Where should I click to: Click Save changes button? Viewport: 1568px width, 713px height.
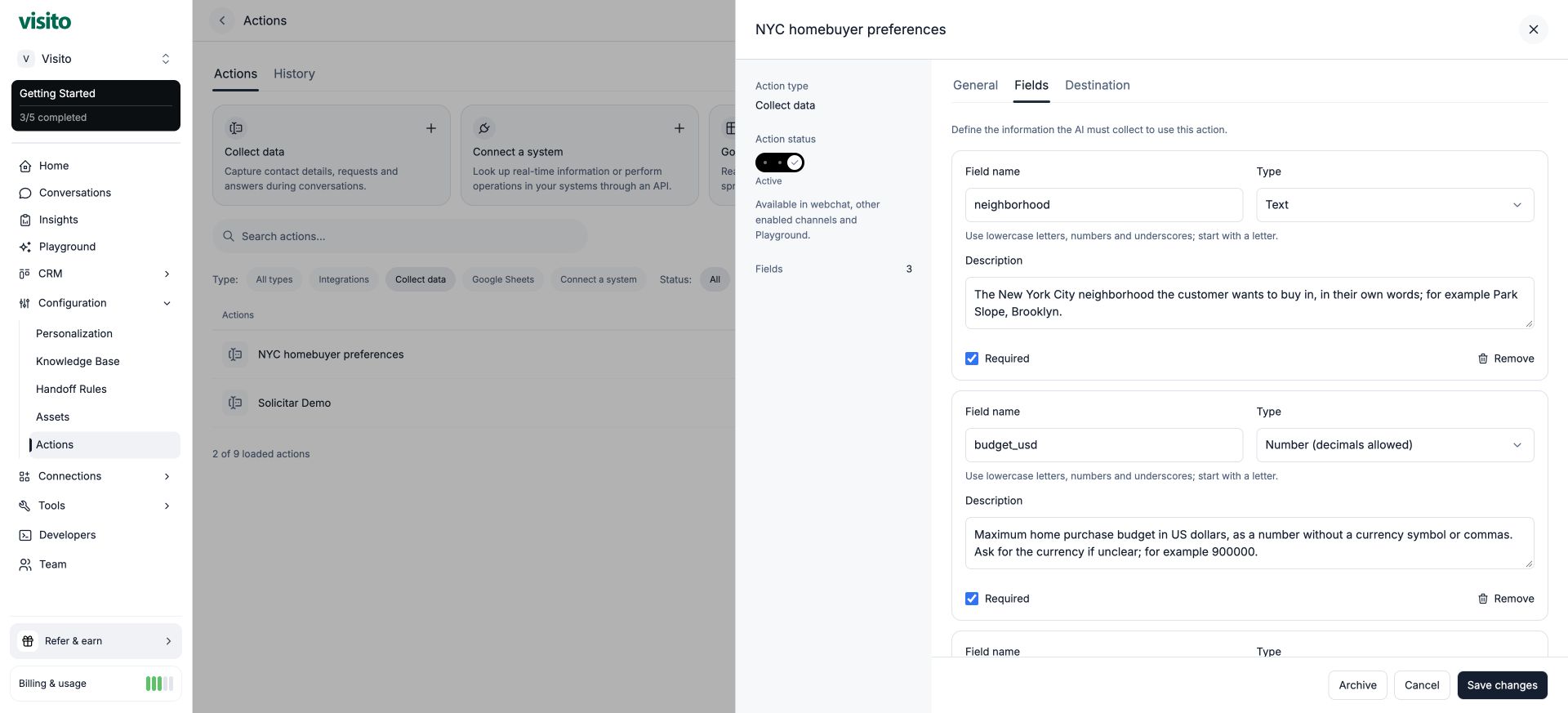point(1502,685)
